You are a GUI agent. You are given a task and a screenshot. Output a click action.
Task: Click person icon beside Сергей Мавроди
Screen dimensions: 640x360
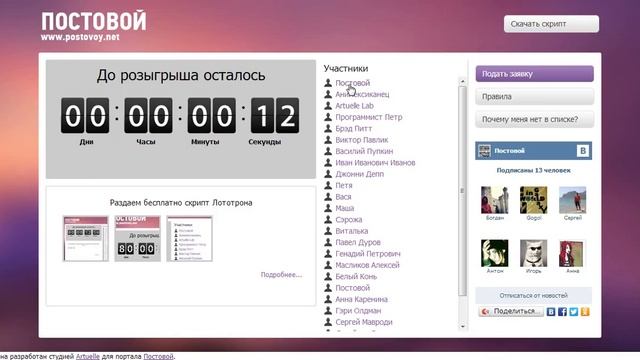tap(328, 322)
